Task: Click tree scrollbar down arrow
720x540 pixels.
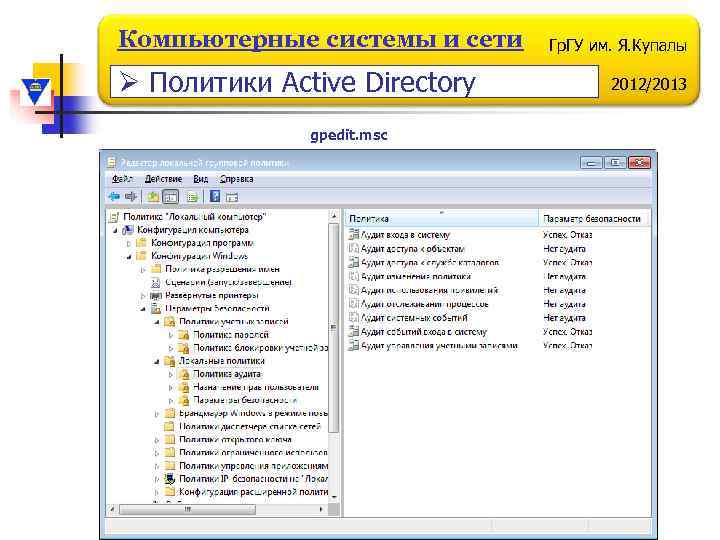Action: [334, 497]
